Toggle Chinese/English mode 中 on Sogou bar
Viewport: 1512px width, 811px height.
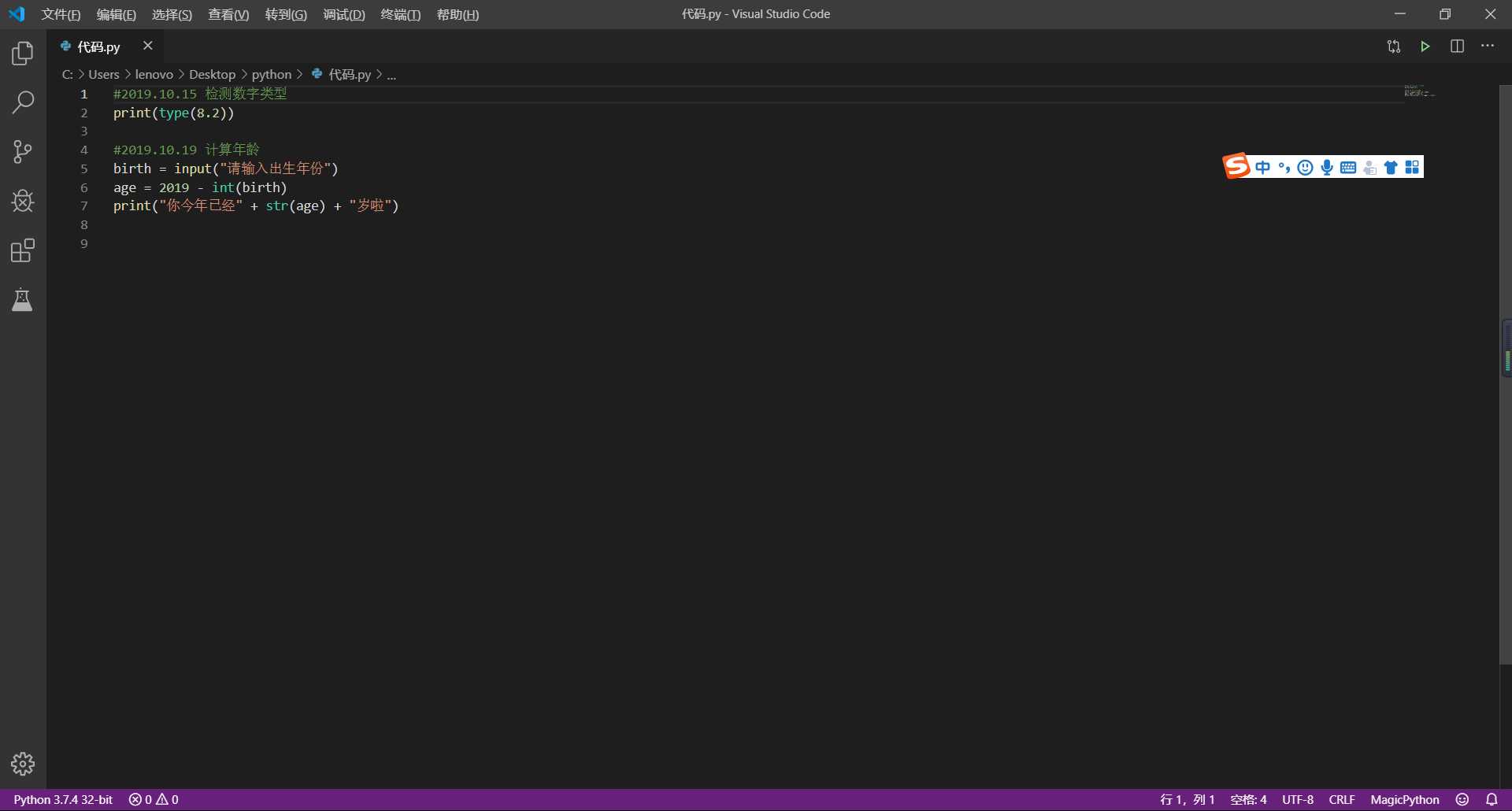point(1263,167)
